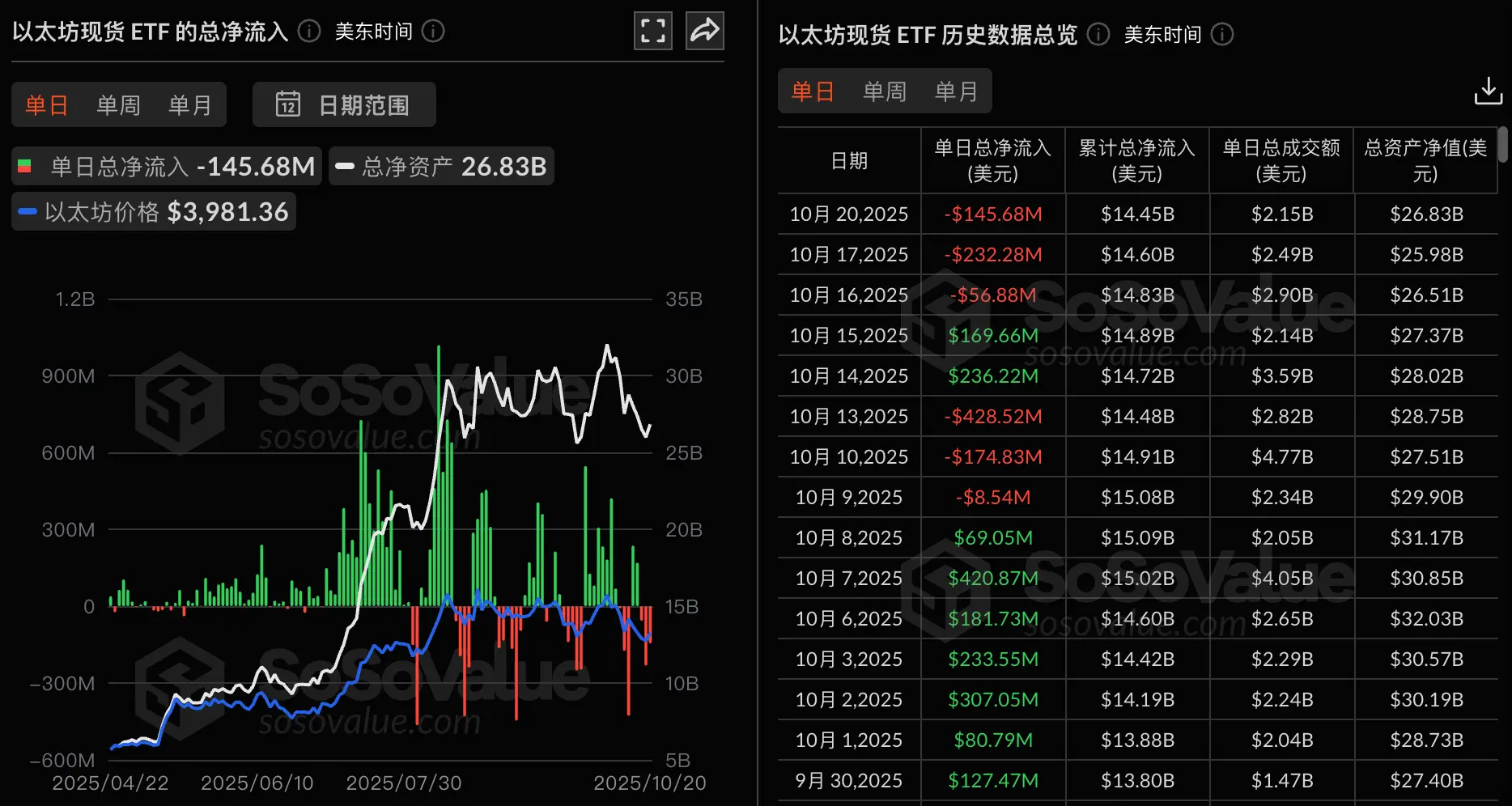Select the 单月 tab in the history panel
Image resolution: width=1512 pixels, height=806 pixels.
pos(957,91)
